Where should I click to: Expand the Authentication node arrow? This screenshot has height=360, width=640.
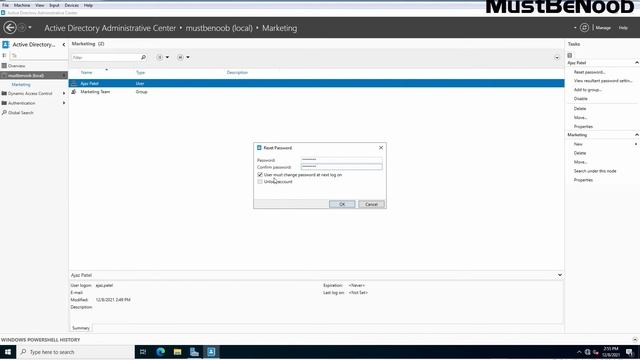[64, 103]
